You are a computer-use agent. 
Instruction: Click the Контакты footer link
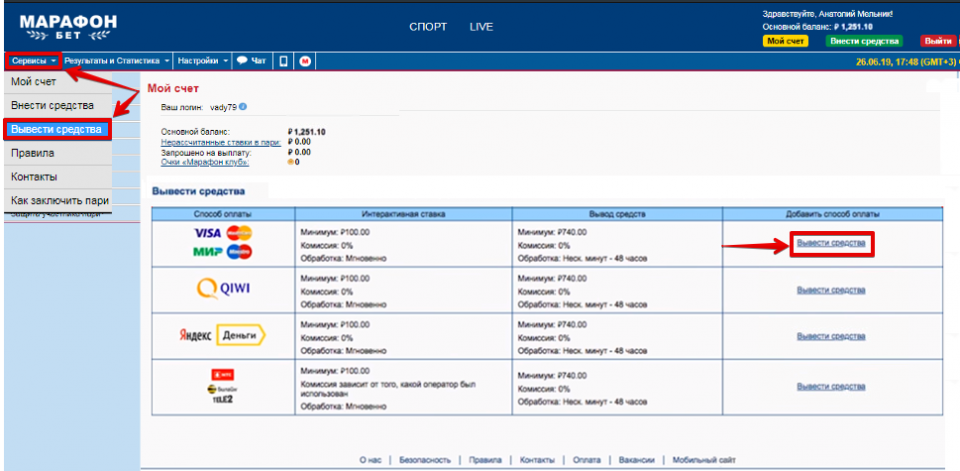[537, 460]
